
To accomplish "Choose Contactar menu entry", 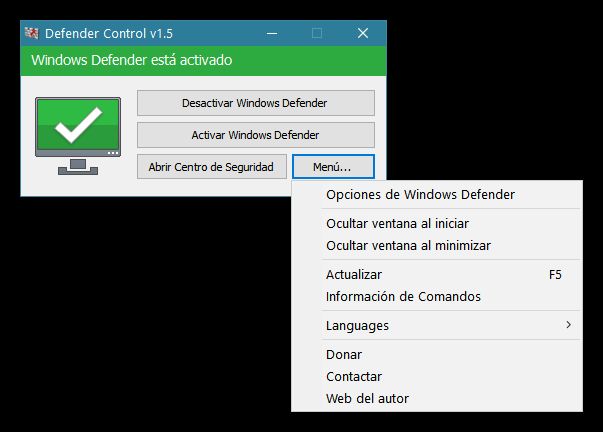I will pyautogui.click(x=437, y=376).
